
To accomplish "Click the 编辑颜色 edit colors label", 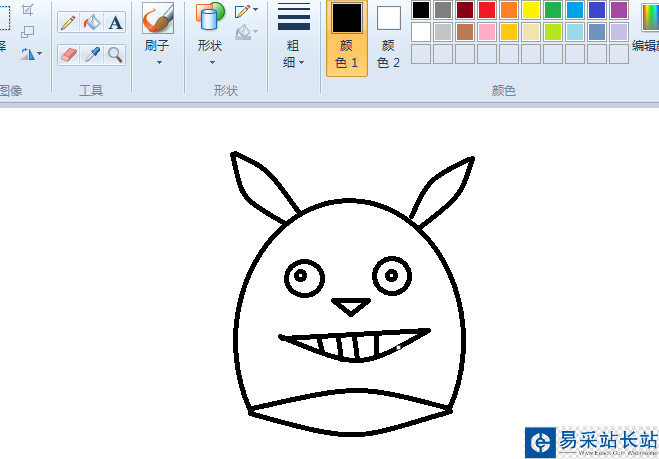I will tap(645, 45).
